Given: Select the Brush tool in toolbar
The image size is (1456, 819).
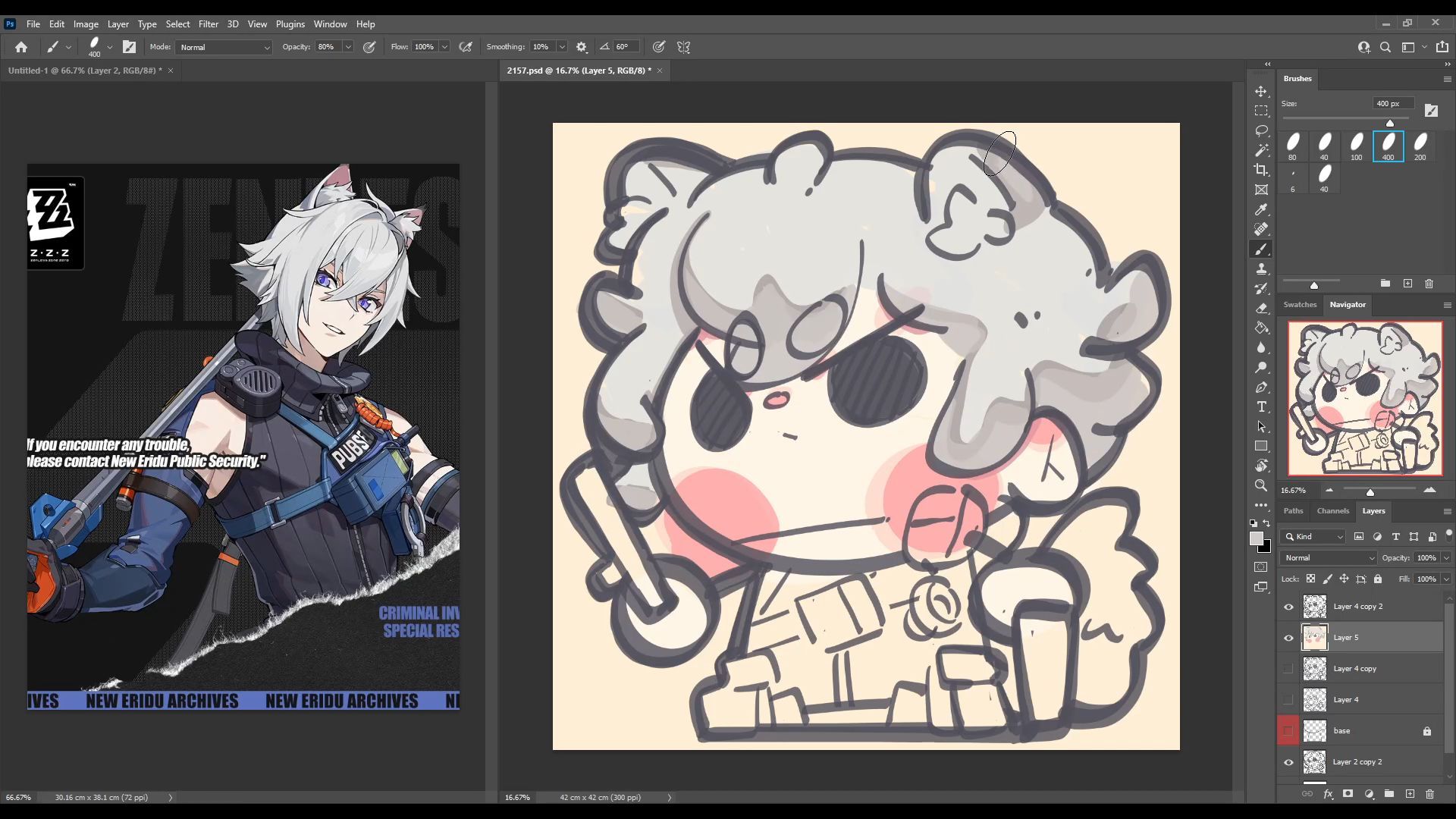Looking at the screenshot, I should point(1261,249).
